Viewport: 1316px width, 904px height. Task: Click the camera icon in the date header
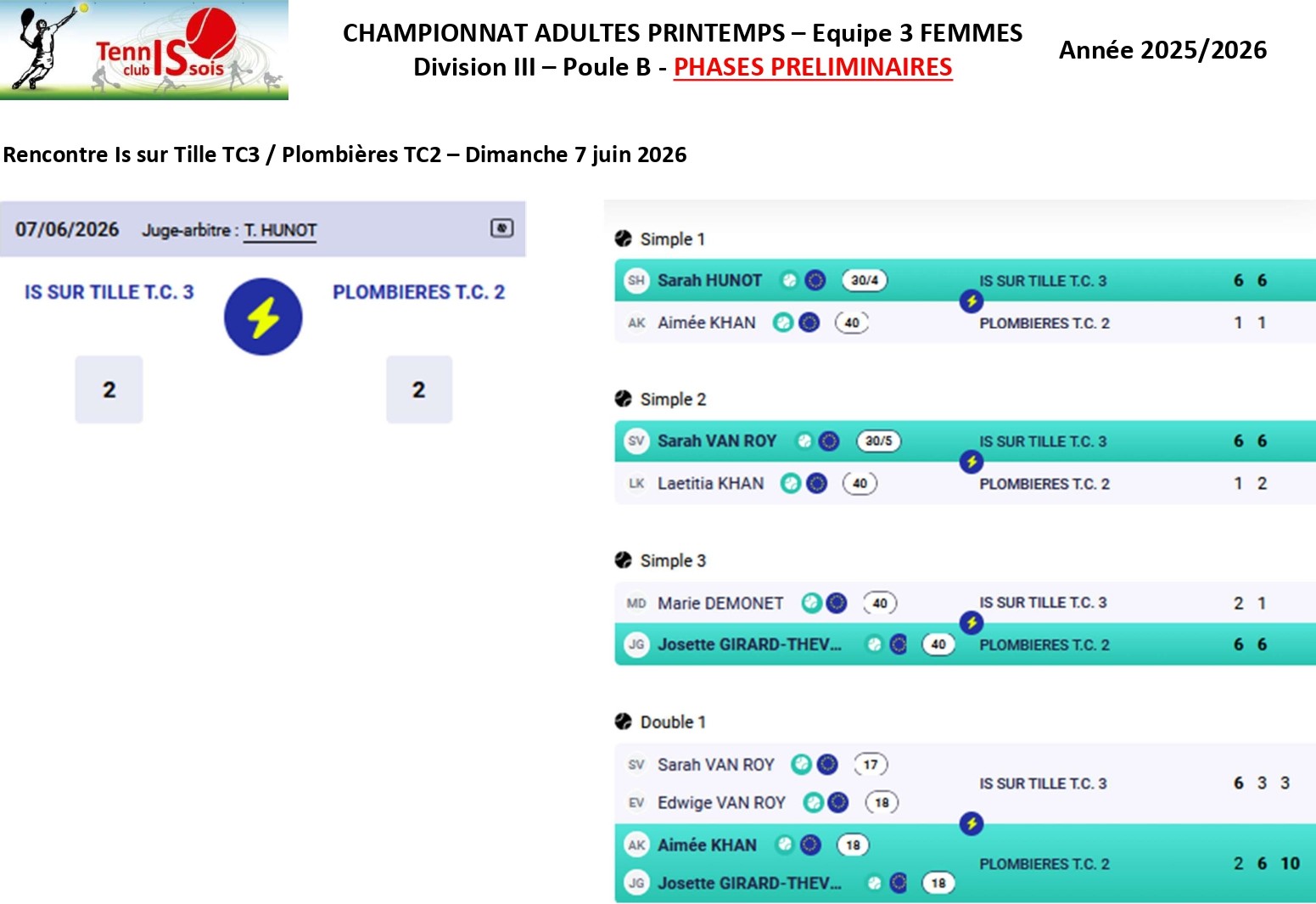(x=501, y=228)
